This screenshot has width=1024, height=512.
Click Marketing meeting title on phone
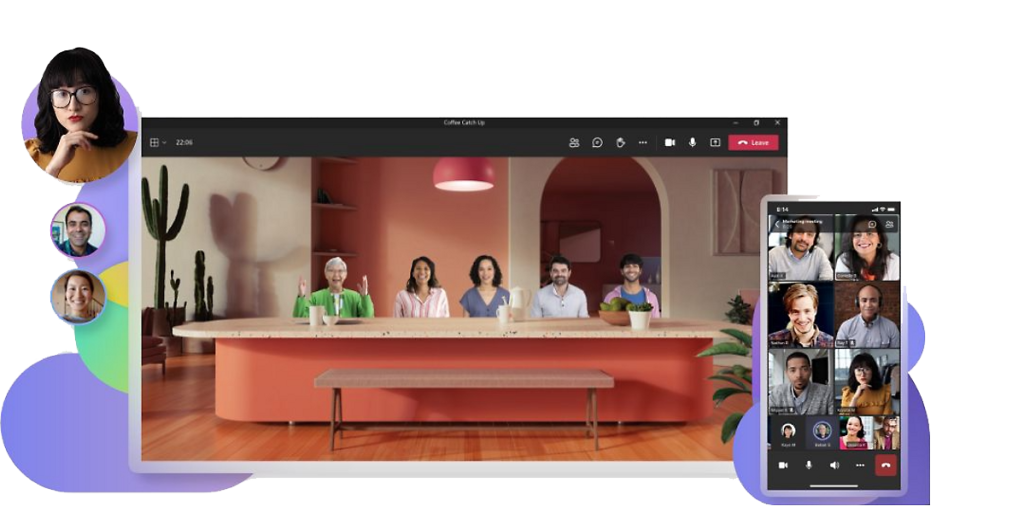click(x=801, y=222)
